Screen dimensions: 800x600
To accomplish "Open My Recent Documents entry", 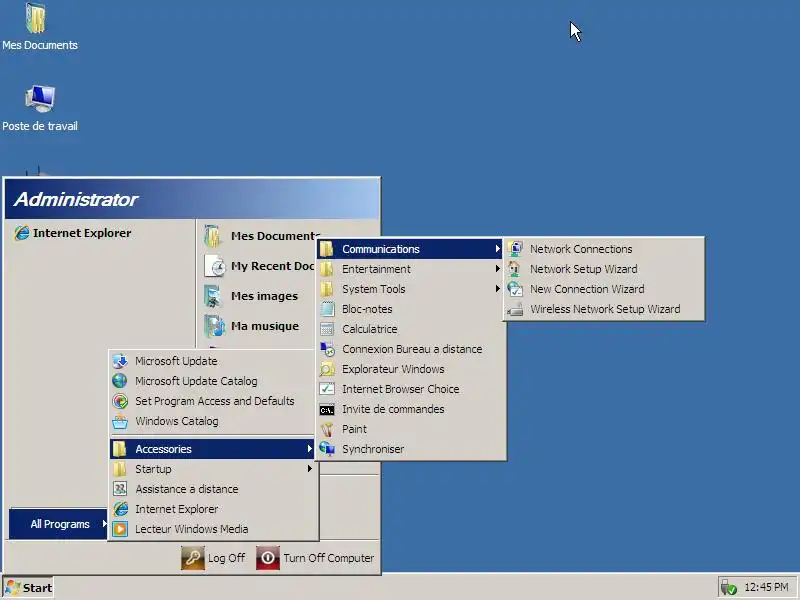I will [x=258, y=266].
